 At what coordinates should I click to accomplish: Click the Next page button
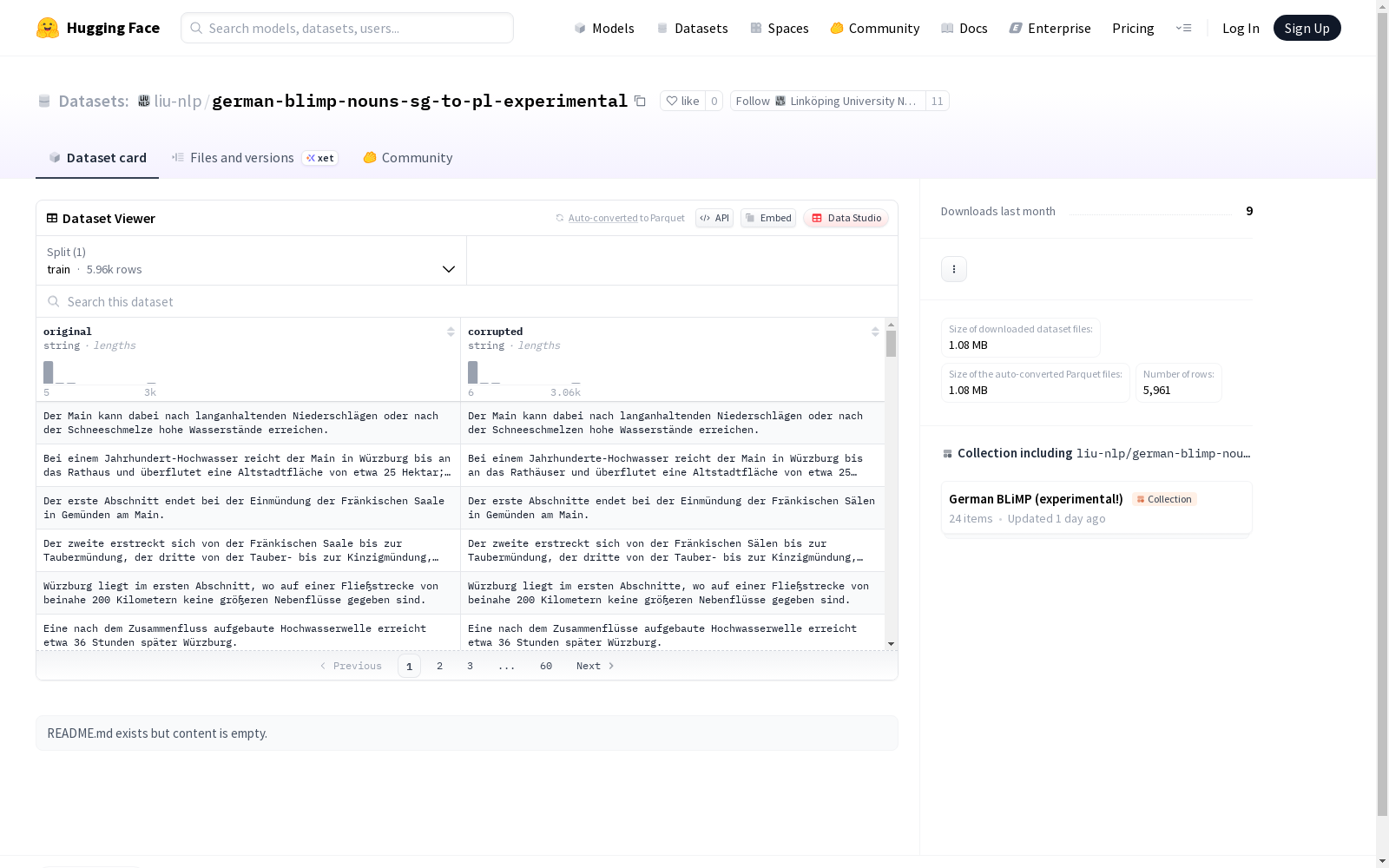click(596, 666)
